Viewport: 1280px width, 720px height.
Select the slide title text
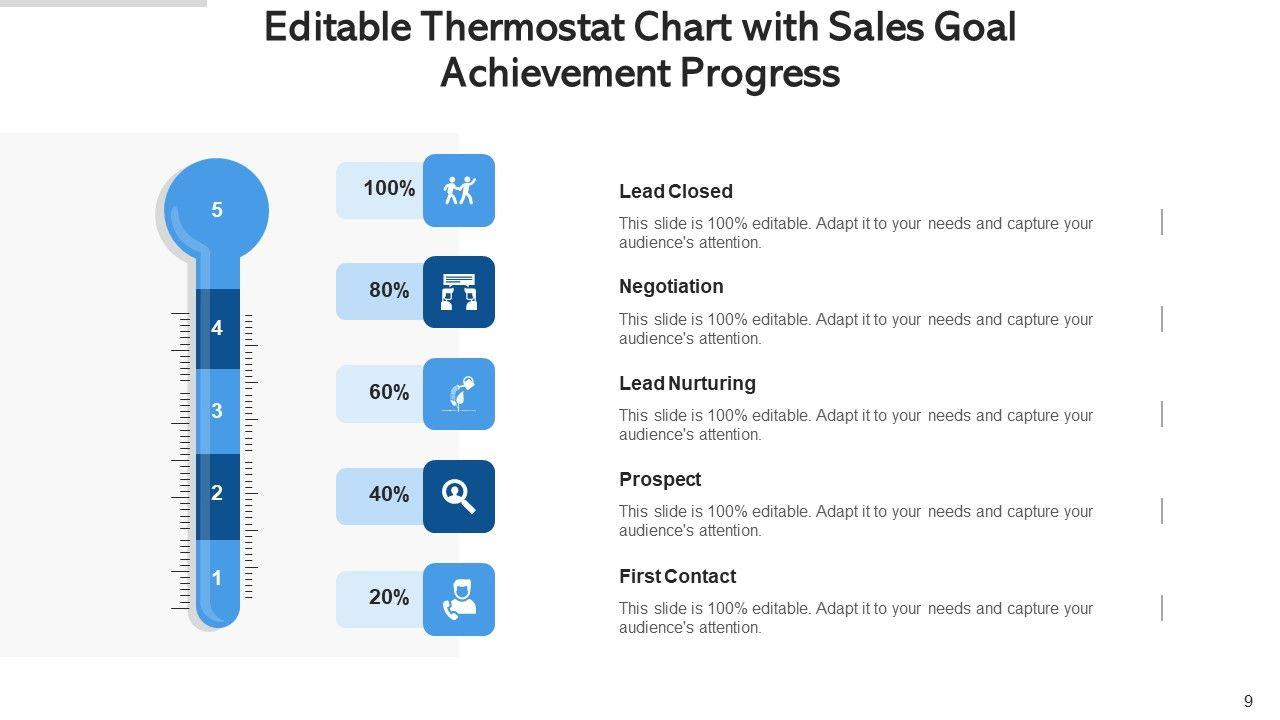pyautogui.click(x=640, y=50)
